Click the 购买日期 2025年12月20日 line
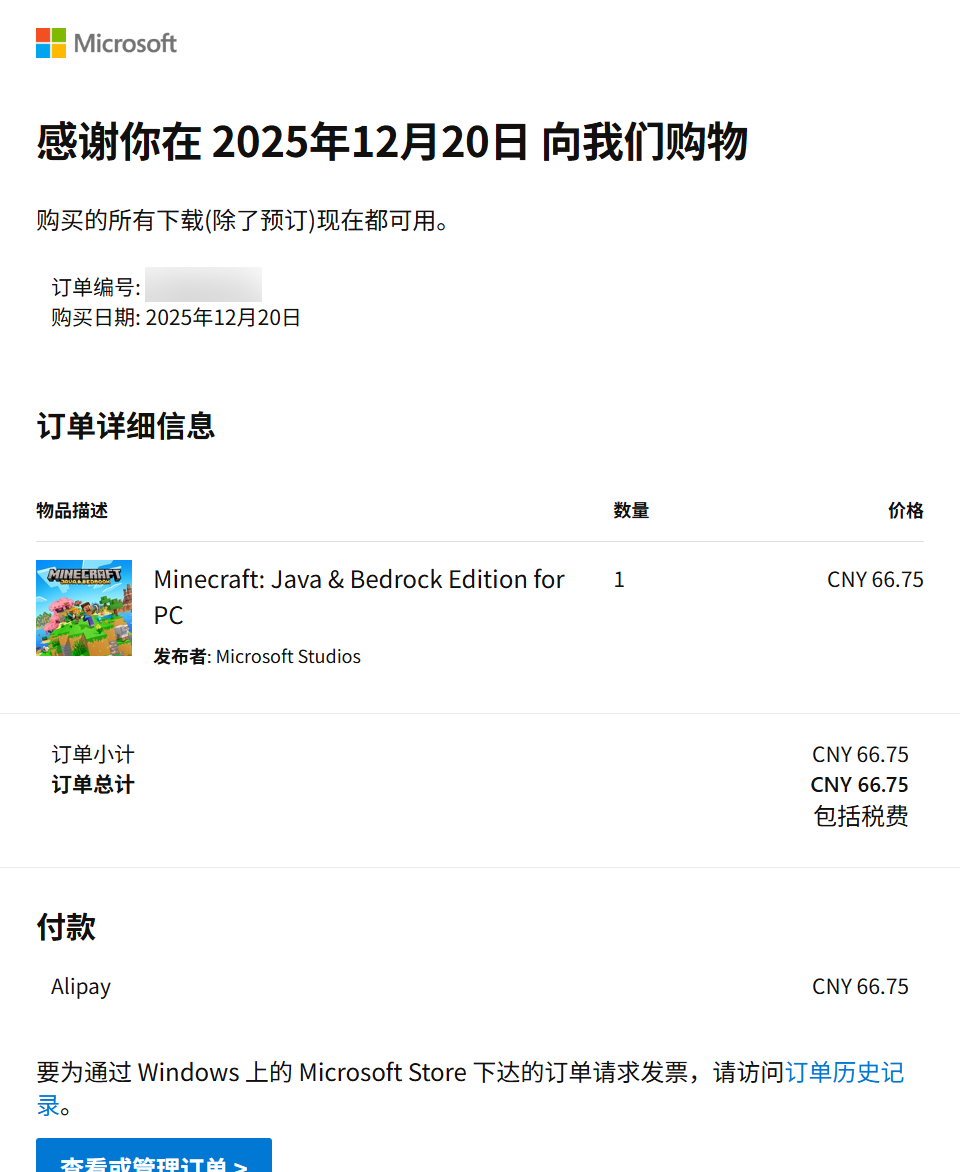Screen dimensions: 962x1172 coord(176,318)
